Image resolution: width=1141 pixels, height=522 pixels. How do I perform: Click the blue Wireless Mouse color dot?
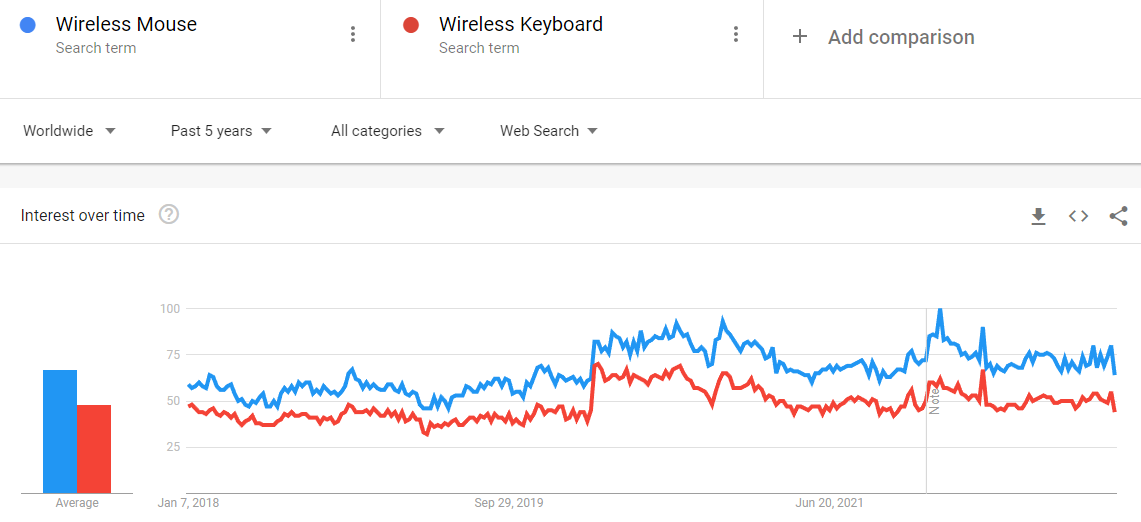28,25
